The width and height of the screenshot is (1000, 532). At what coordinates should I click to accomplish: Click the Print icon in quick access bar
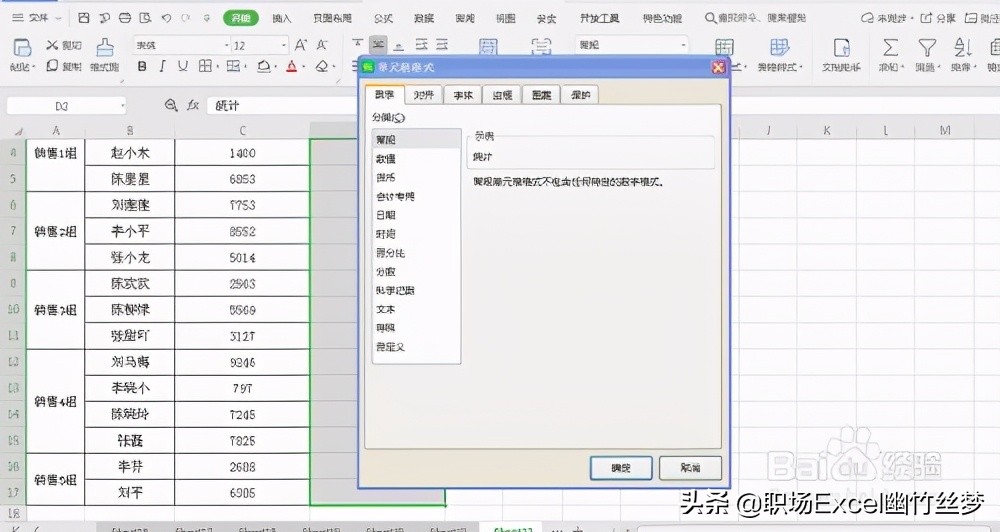coord(125,18)
